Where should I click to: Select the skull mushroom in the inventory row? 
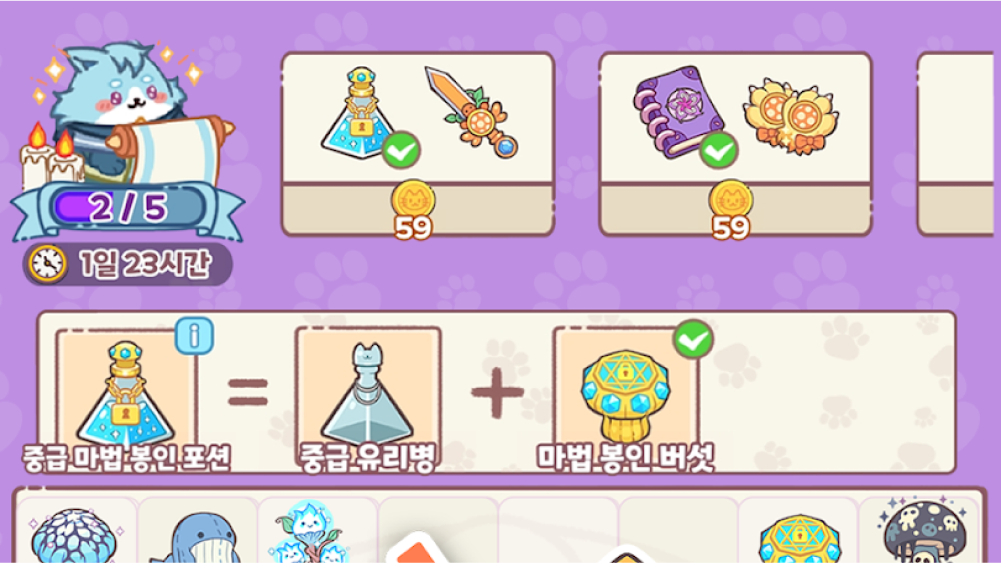[924, 531]
